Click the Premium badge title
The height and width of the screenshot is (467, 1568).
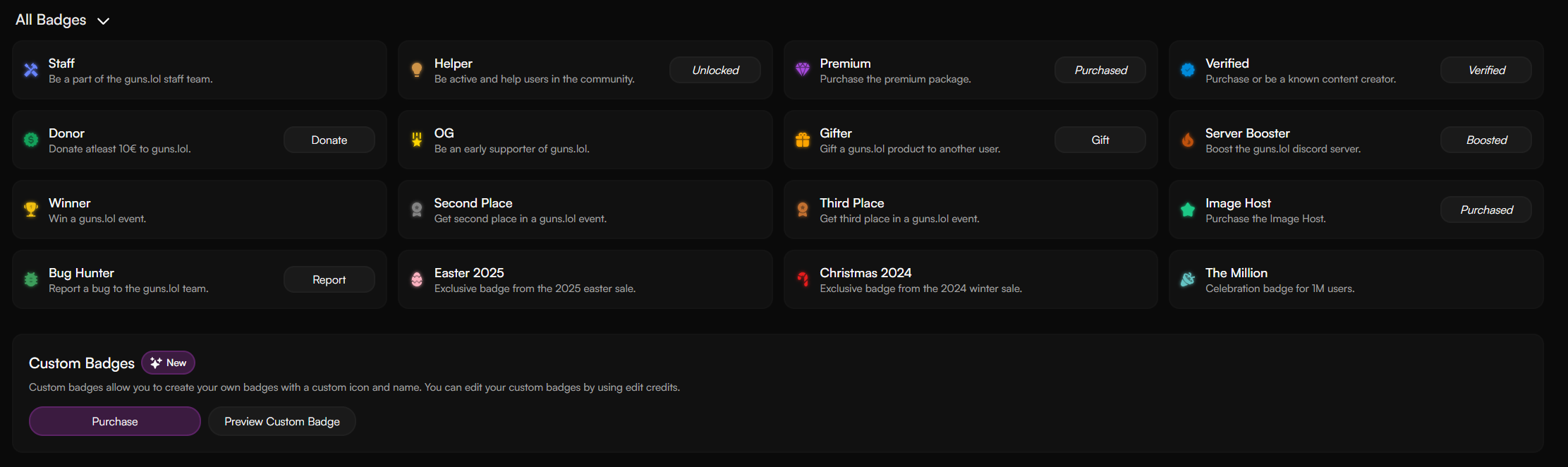point(845,63)
